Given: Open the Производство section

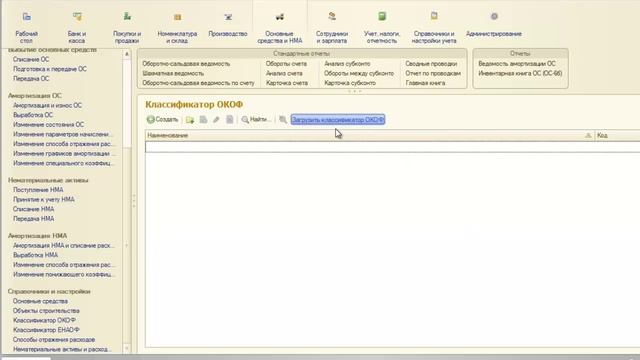Looking at the screenshot, I should (x=228, y=24).
